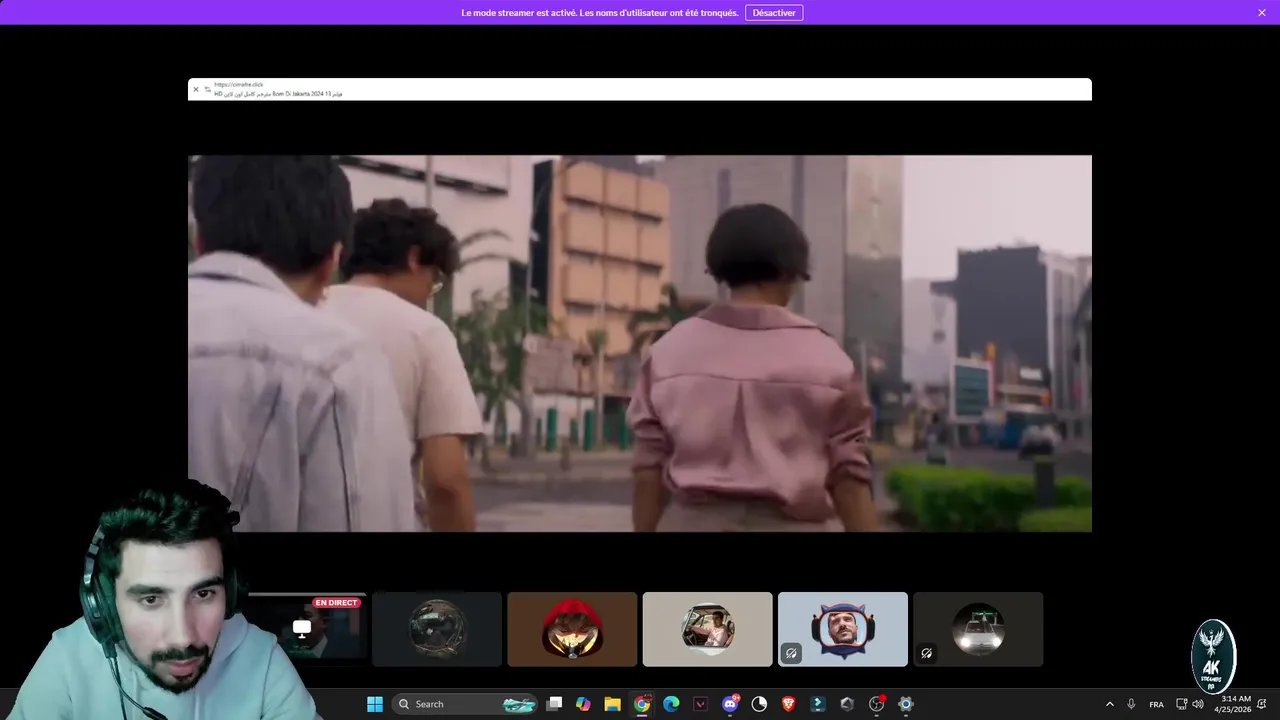
Task: Close the popup address bar with X
Action: click(196, 89)
